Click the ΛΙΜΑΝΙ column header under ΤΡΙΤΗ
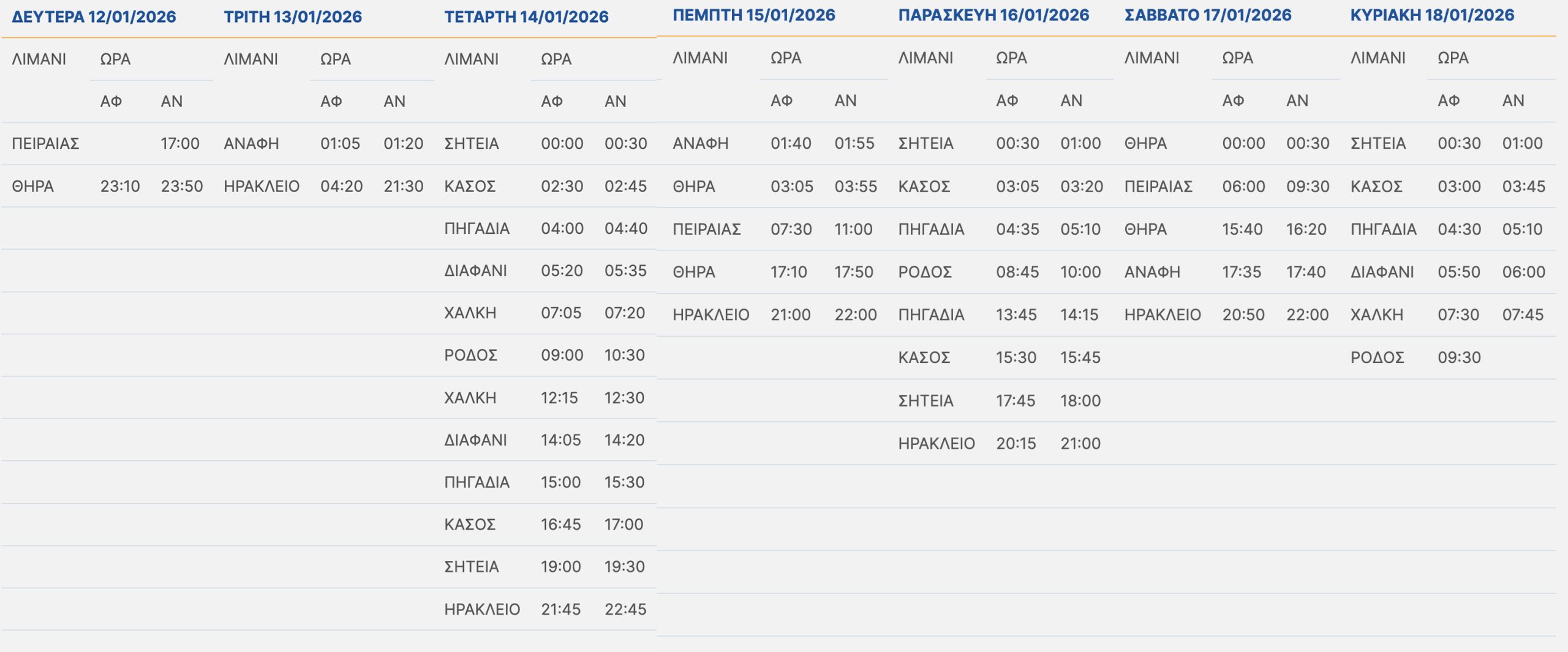Viewport: 1568px width, 652px height. [251, 59]
